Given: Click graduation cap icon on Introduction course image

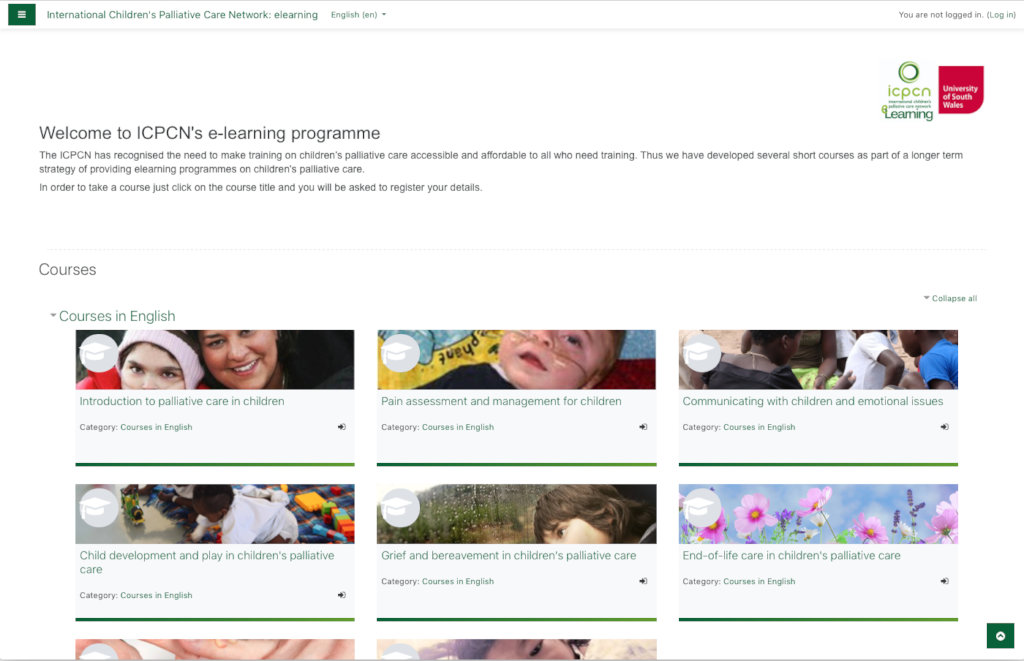Looking at the screenshot, I should (x=99, y=353).
